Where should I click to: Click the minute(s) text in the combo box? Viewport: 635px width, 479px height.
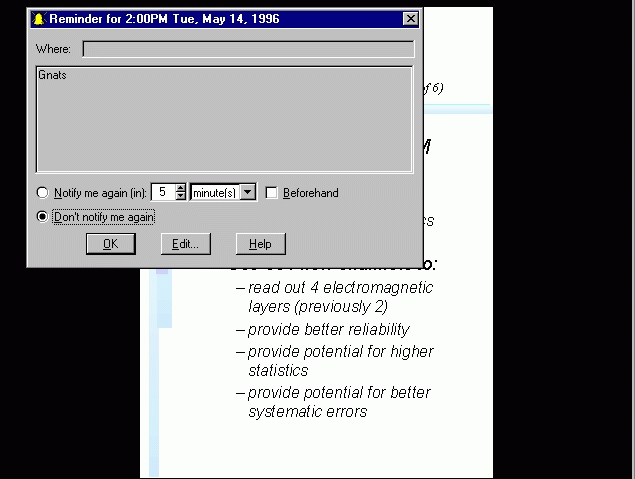click(x=215, y=192)
